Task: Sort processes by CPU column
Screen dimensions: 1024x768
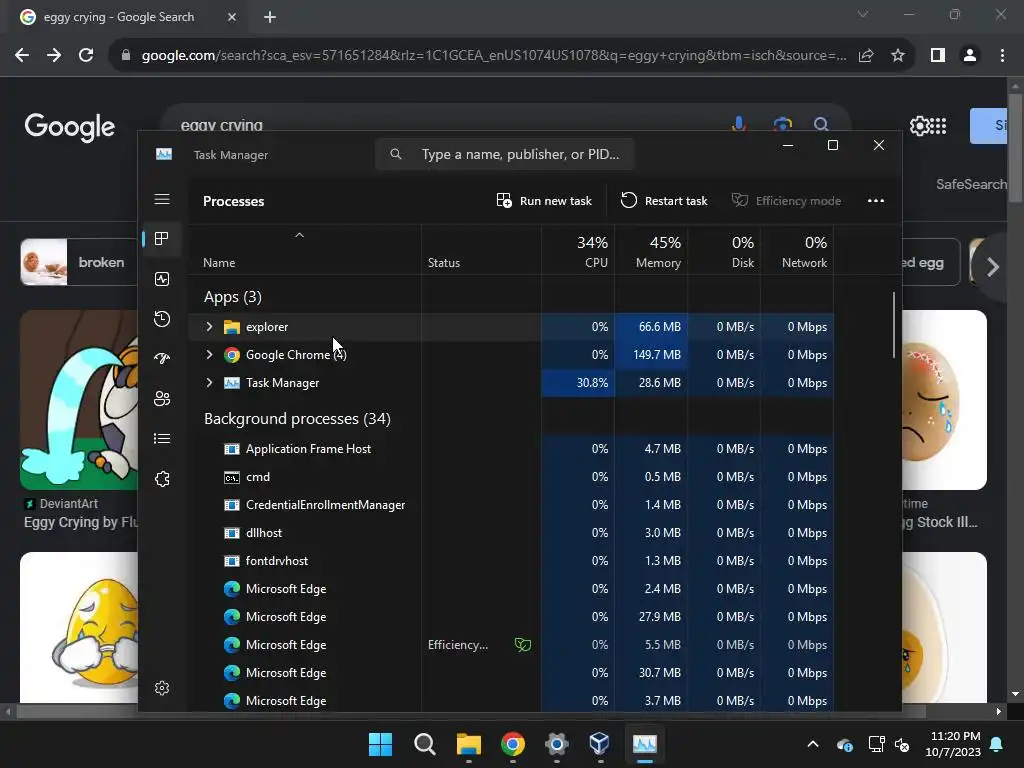Action: [578, 251]
